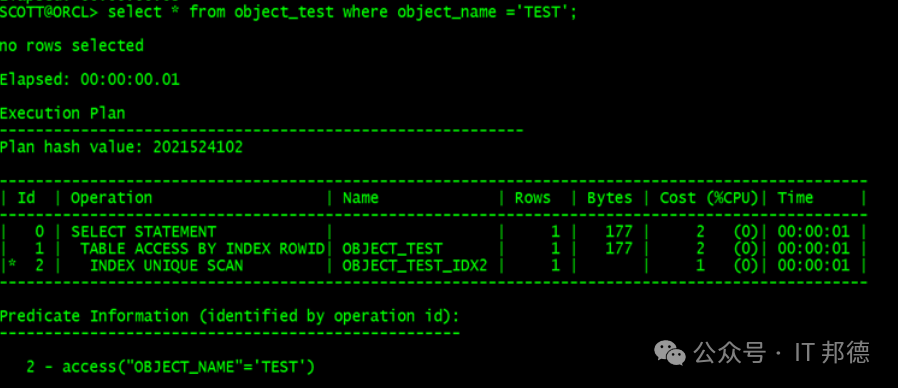Click the OBJECT_TEST_IDX2 index name
898x388 pixels.
(415, 266)
